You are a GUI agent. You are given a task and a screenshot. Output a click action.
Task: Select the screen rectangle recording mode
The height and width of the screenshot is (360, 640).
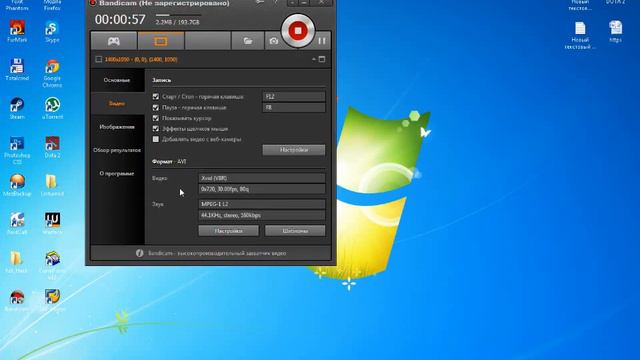(x=160, y=41)
